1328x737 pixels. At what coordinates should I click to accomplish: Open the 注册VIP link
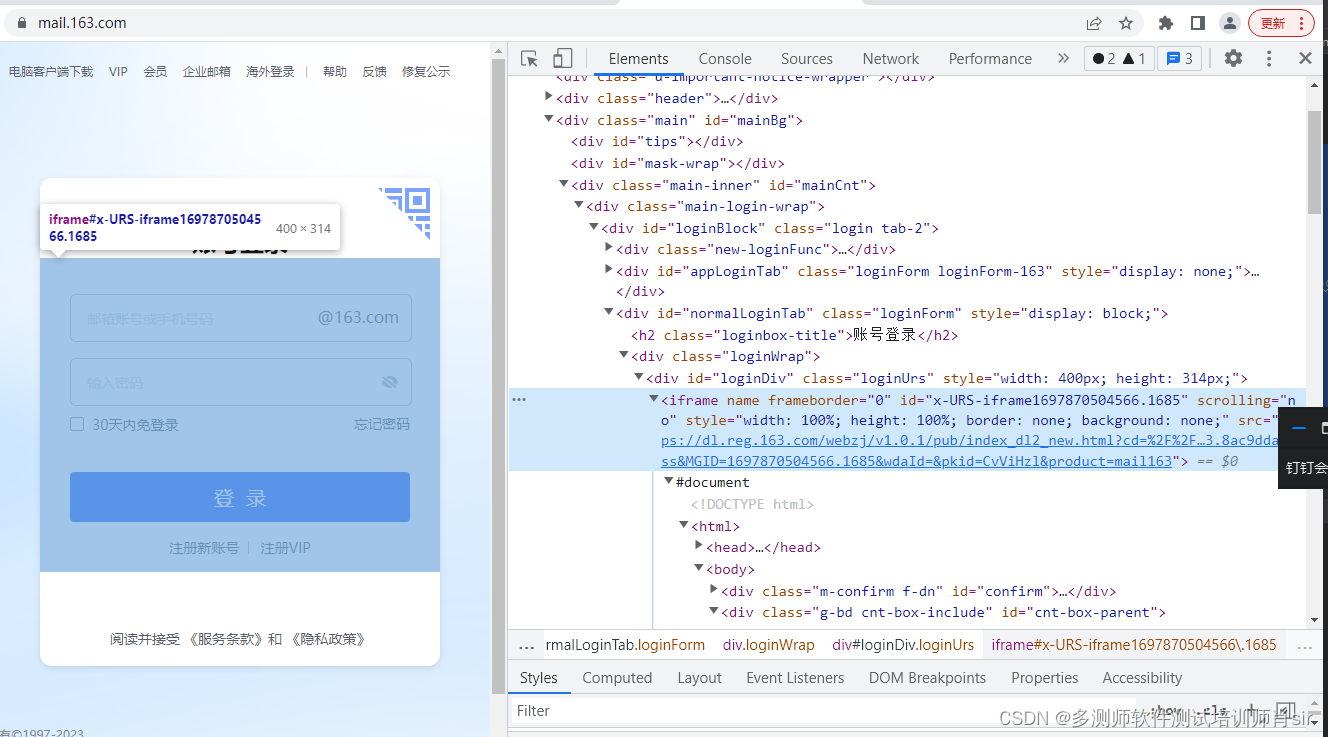click(x=286, y=548)
